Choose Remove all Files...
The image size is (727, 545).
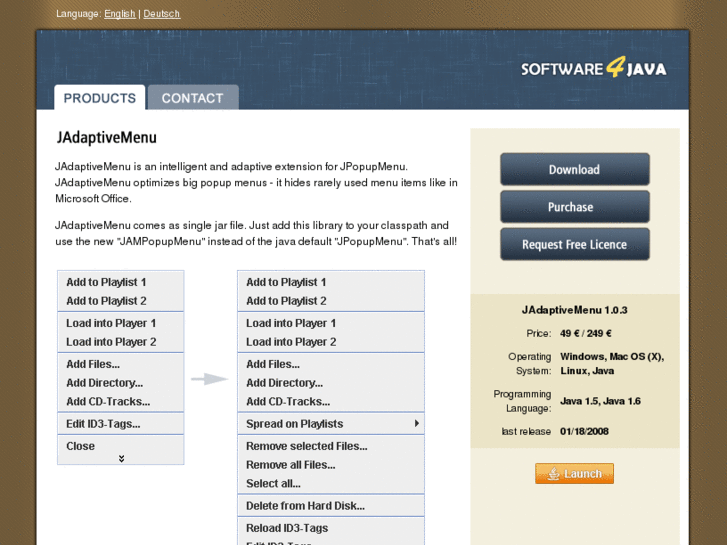click(x=331, y=464)
